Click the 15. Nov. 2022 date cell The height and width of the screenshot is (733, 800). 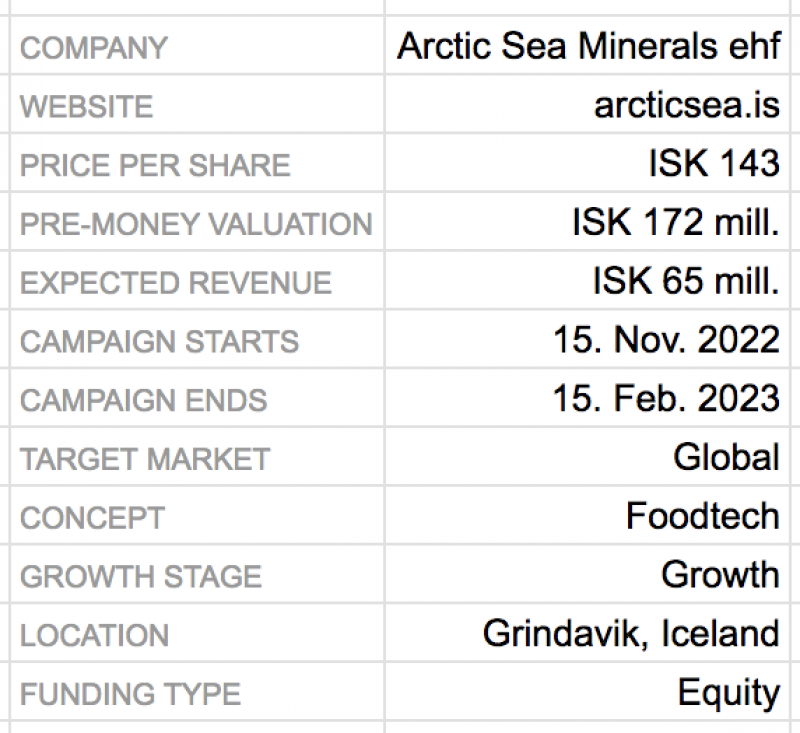tap(666, 340)
